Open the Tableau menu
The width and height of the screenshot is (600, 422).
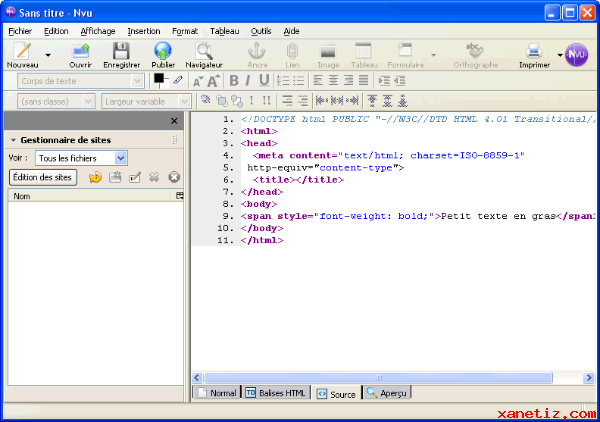224,31
